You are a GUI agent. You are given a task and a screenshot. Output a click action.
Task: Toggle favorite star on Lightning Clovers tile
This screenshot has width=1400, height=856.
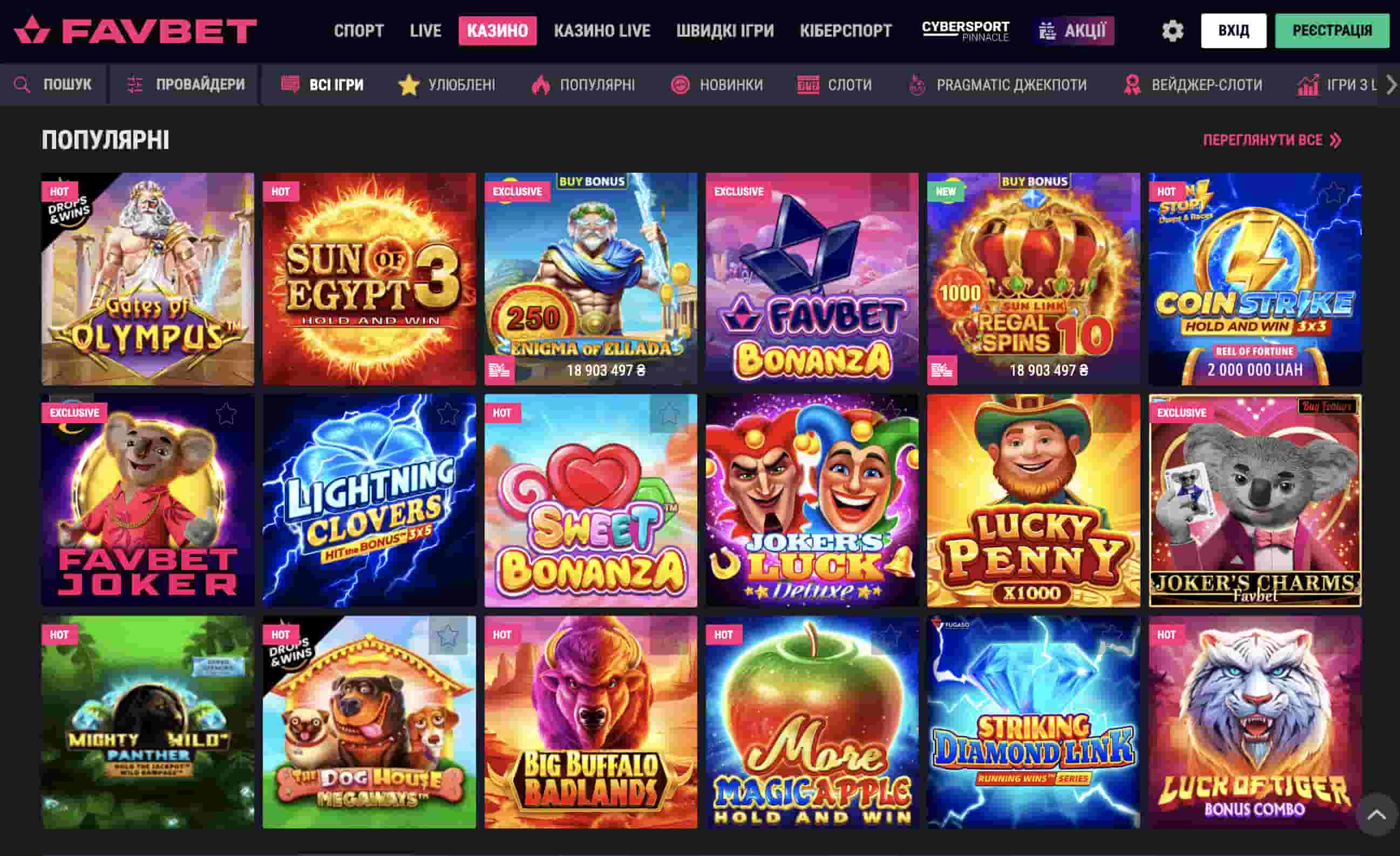pos(448,413)
